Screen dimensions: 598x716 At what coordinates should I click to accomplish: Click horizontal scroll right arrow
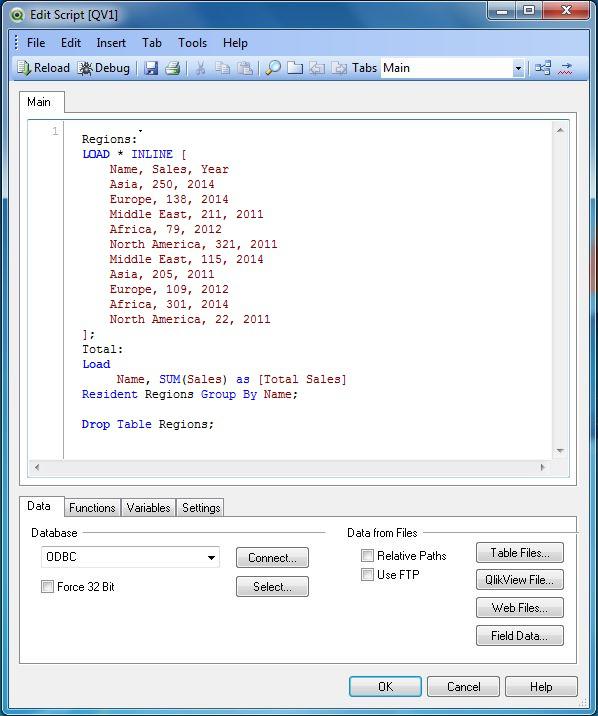pos(543,467)
